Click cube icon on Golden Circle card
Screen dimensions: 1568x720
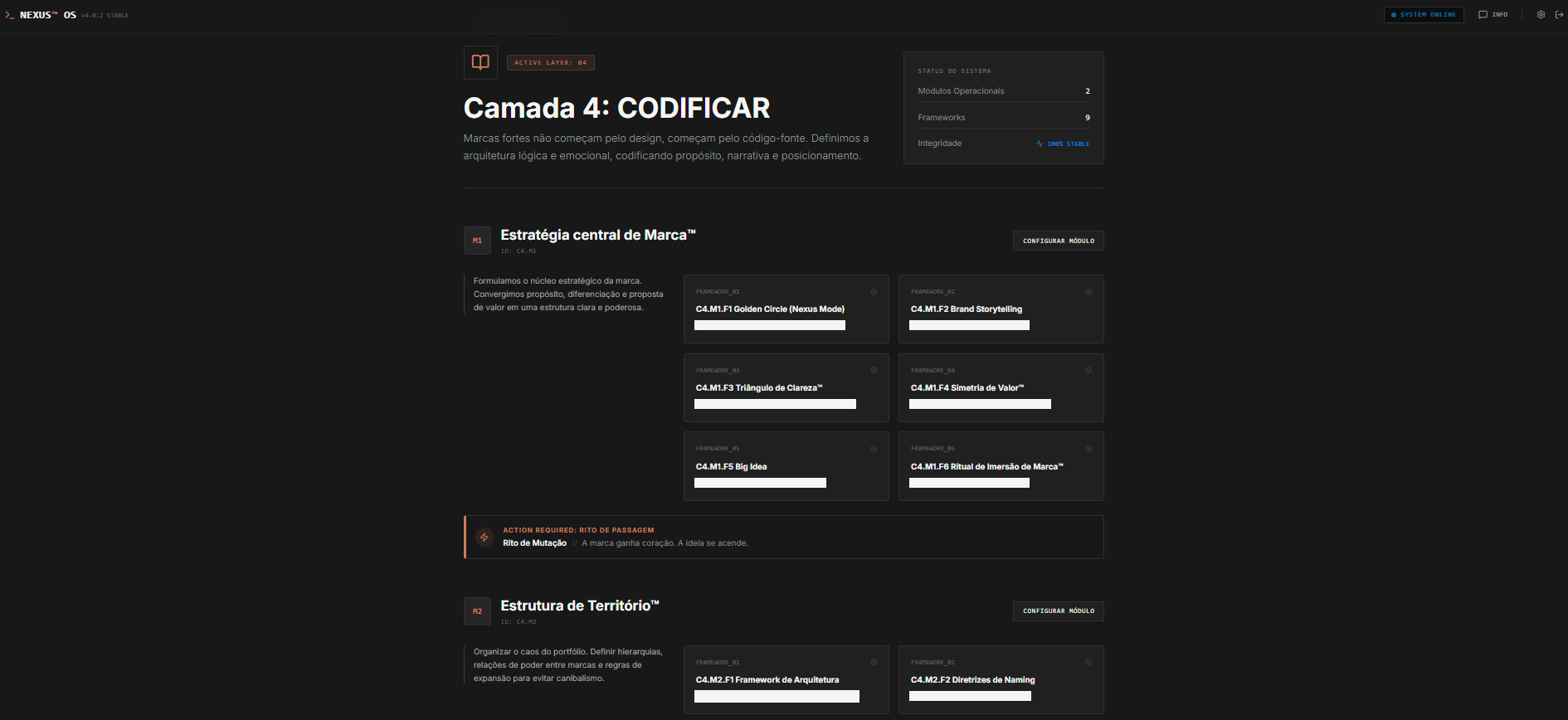coord(874,292)
